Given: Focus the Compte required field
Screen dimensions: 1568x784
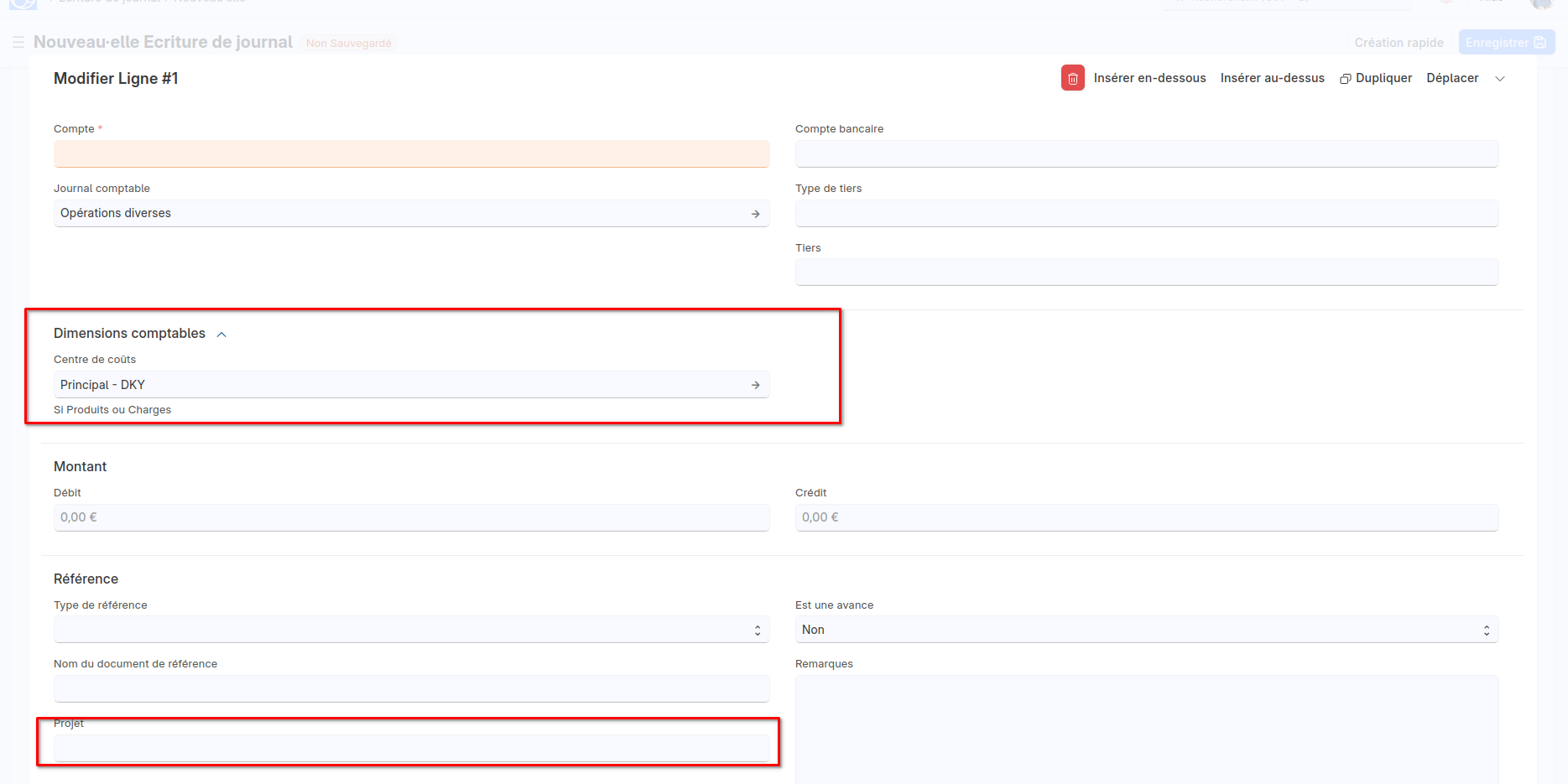Looking at the screenshot, I should click(x=411, y=154).
